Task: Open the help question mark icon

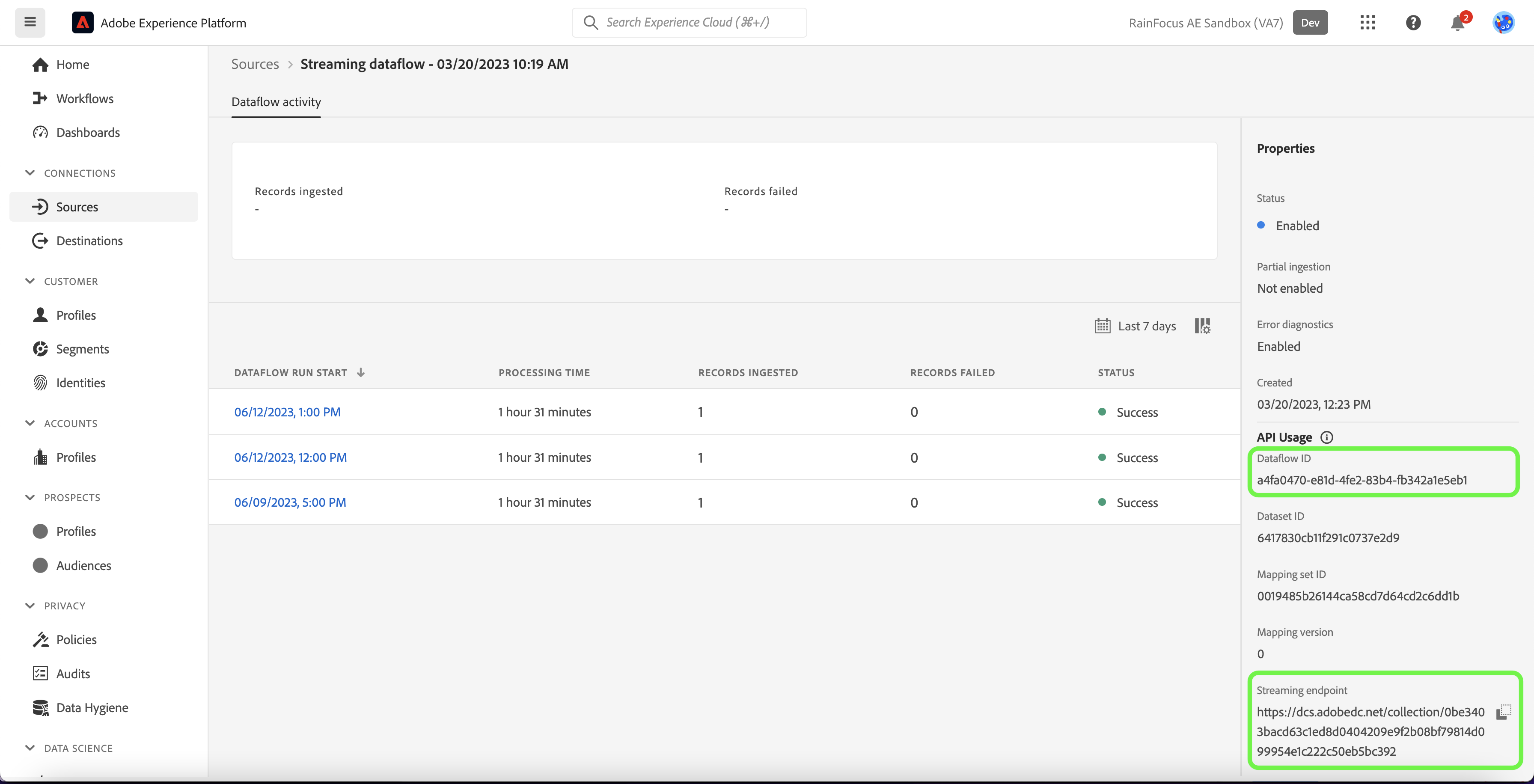Action: (1412, 23)
